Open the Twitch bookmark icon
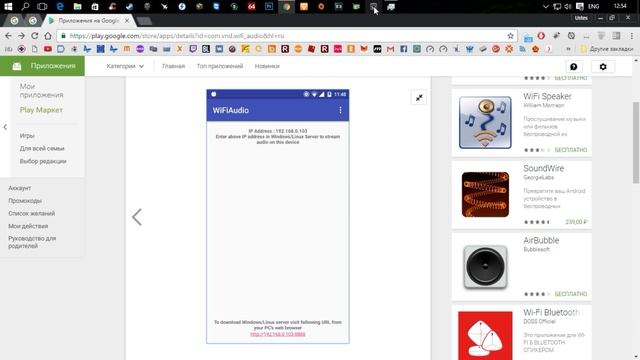 point(193,49)
